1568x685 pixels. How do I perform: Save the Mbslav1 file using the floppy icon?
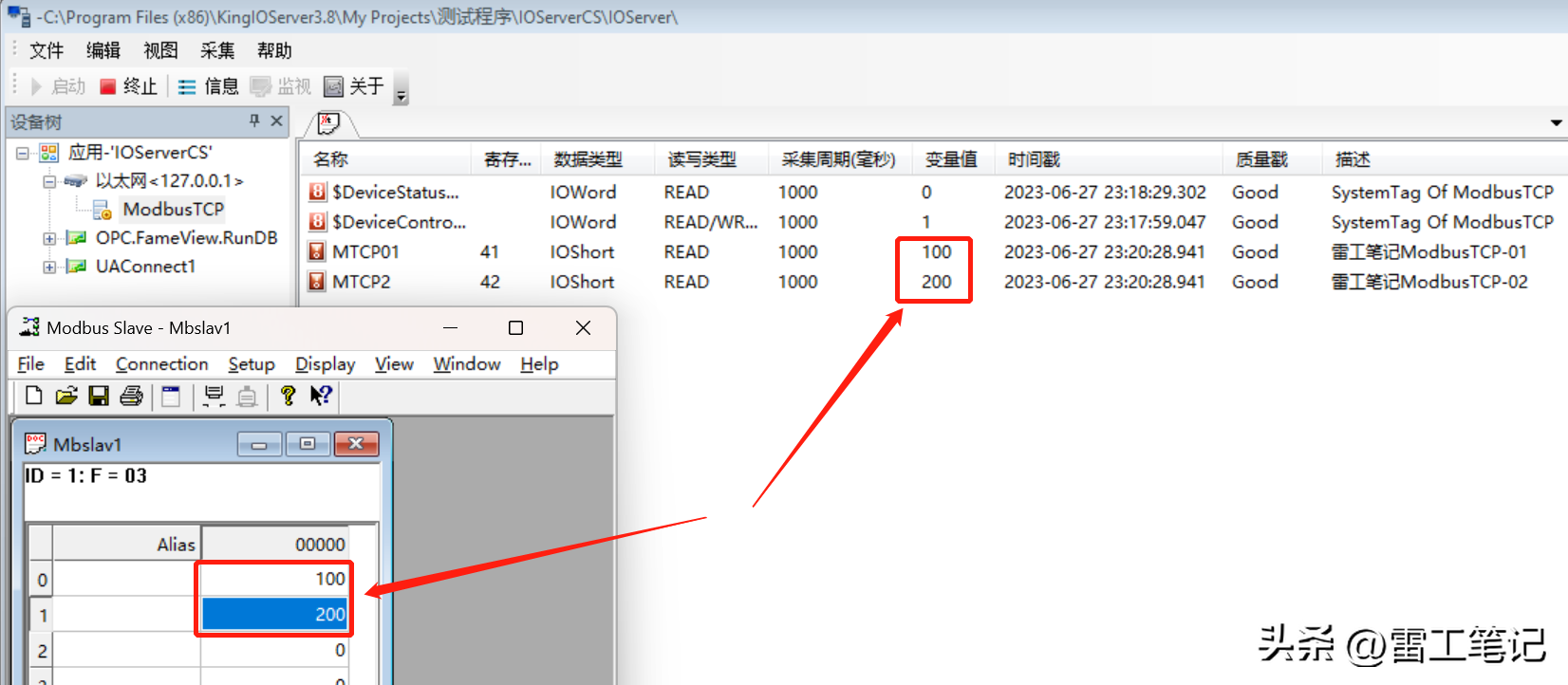click(x=99, y=396)
